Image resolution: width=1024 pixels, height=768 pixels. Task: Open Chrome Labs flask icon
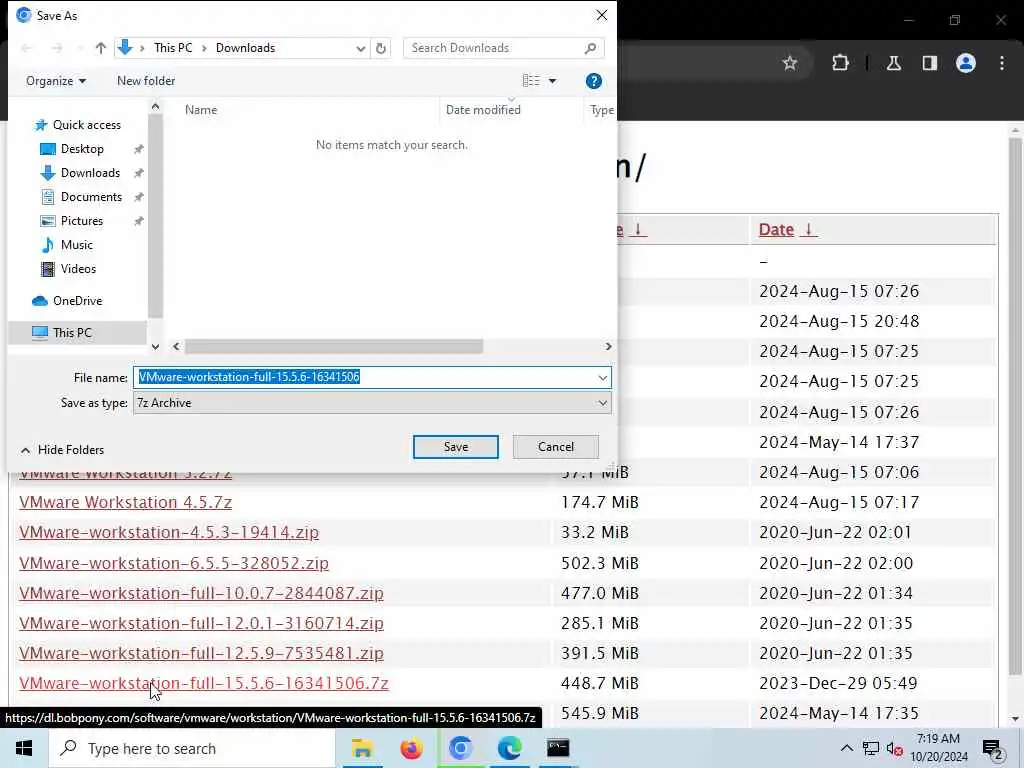coord(893,63)
